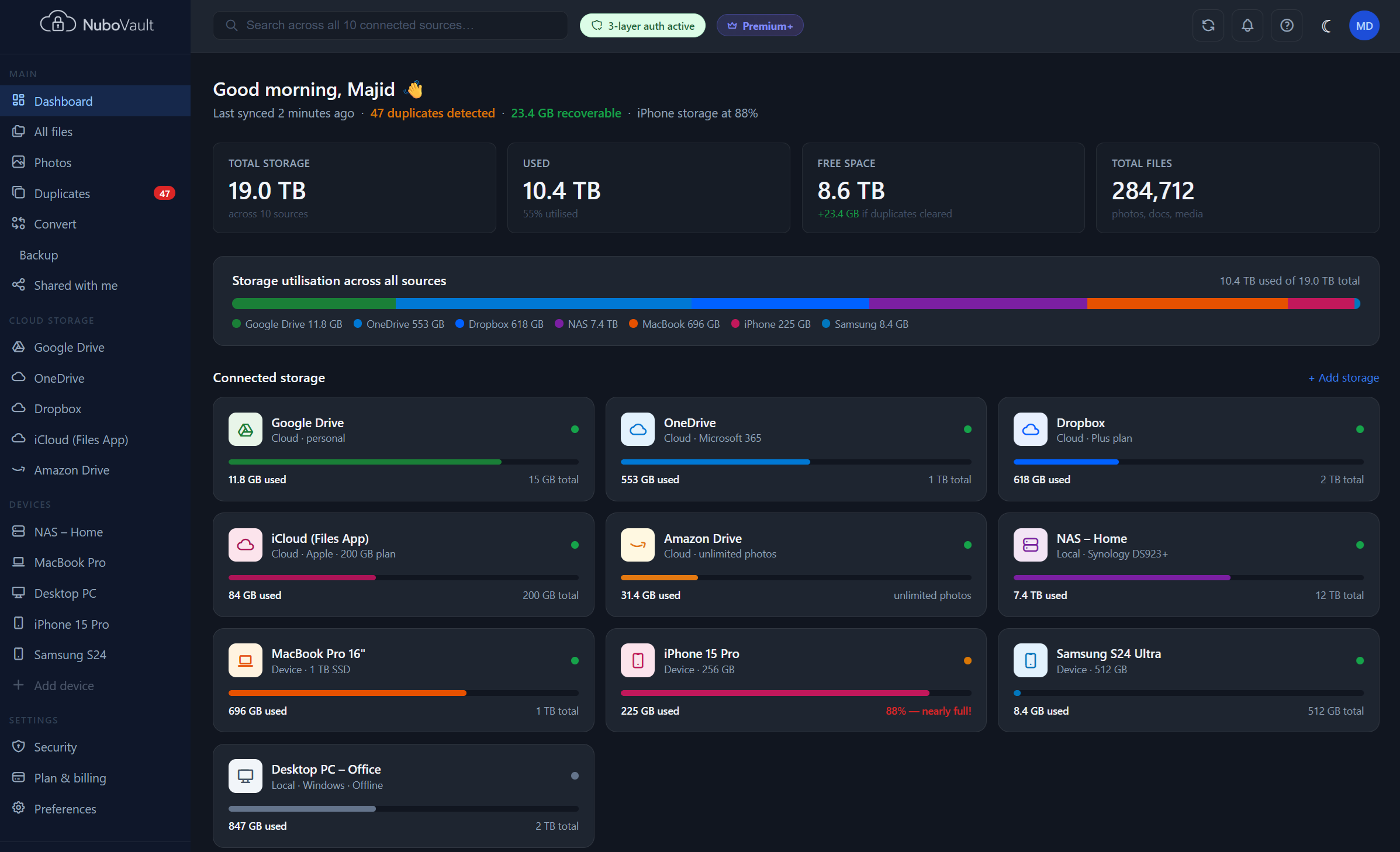Select Google Drive in sidebar cloud storage
Screen dimensions: 1400x852
click(x=95, y=347)
